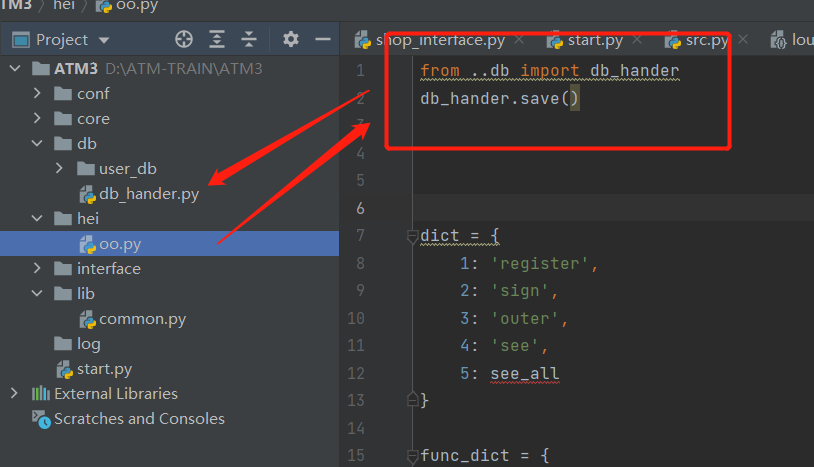Select start.py in project tree
The image size is (814, 467).
[x=104, y=369]
